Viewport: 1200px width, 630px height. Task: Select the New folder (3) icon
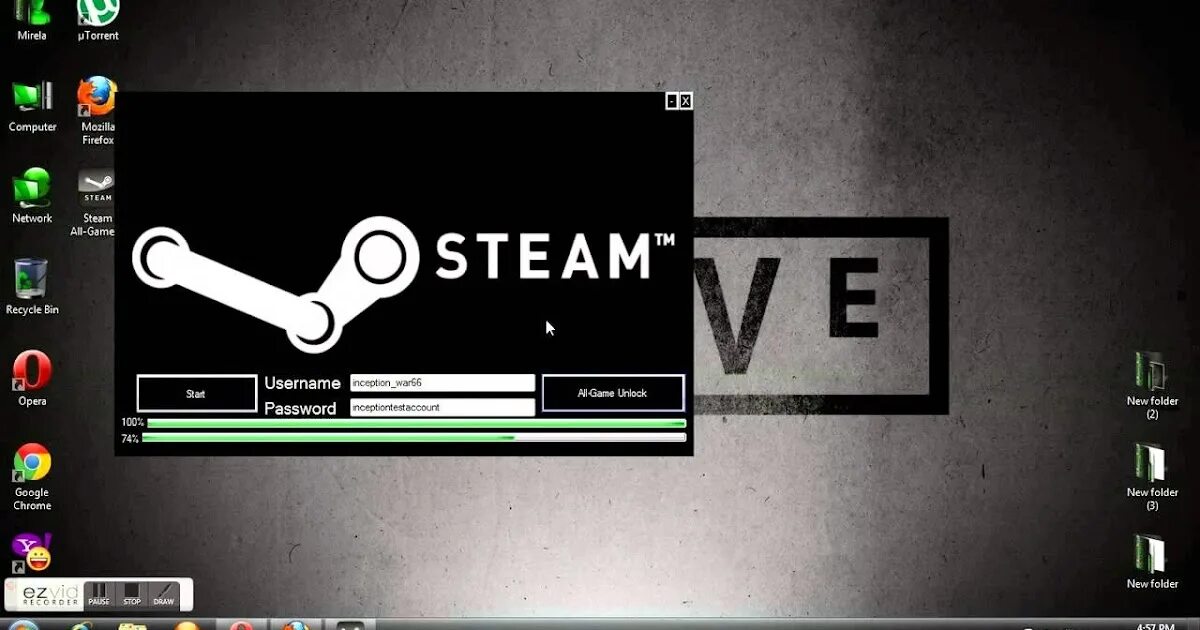[x=1152, y=477]
